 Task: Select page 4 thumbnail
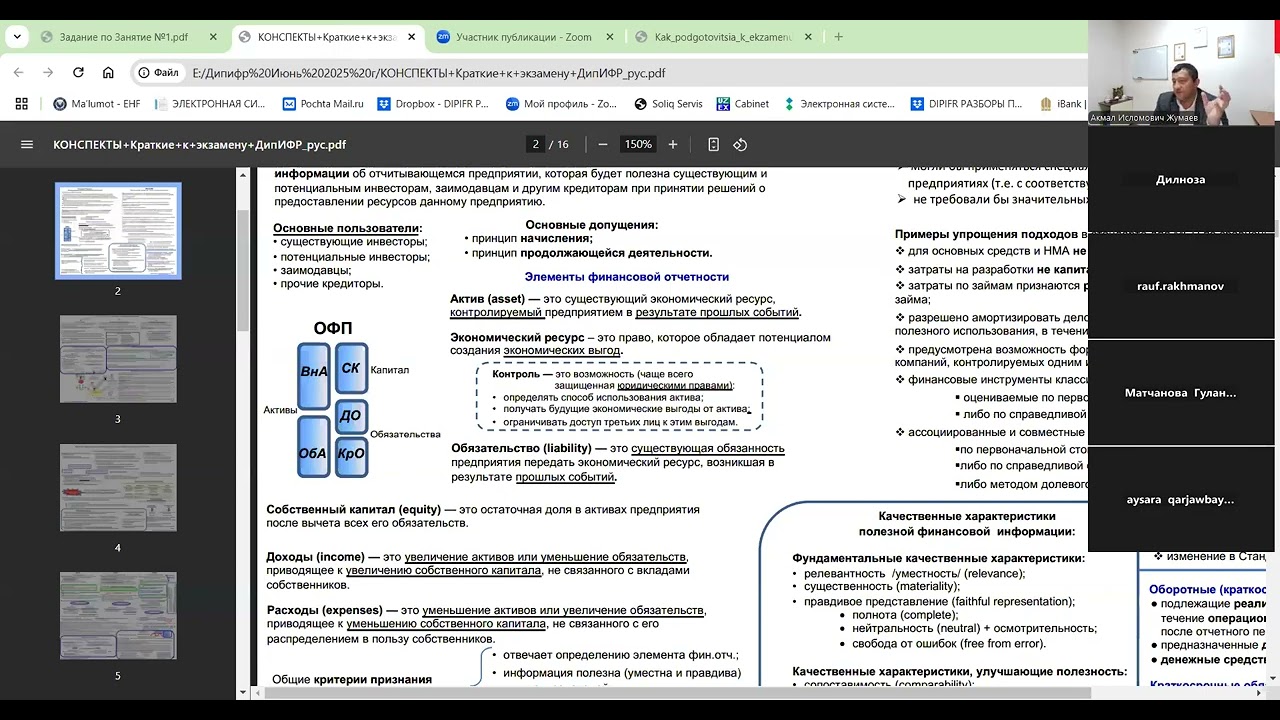118,487
